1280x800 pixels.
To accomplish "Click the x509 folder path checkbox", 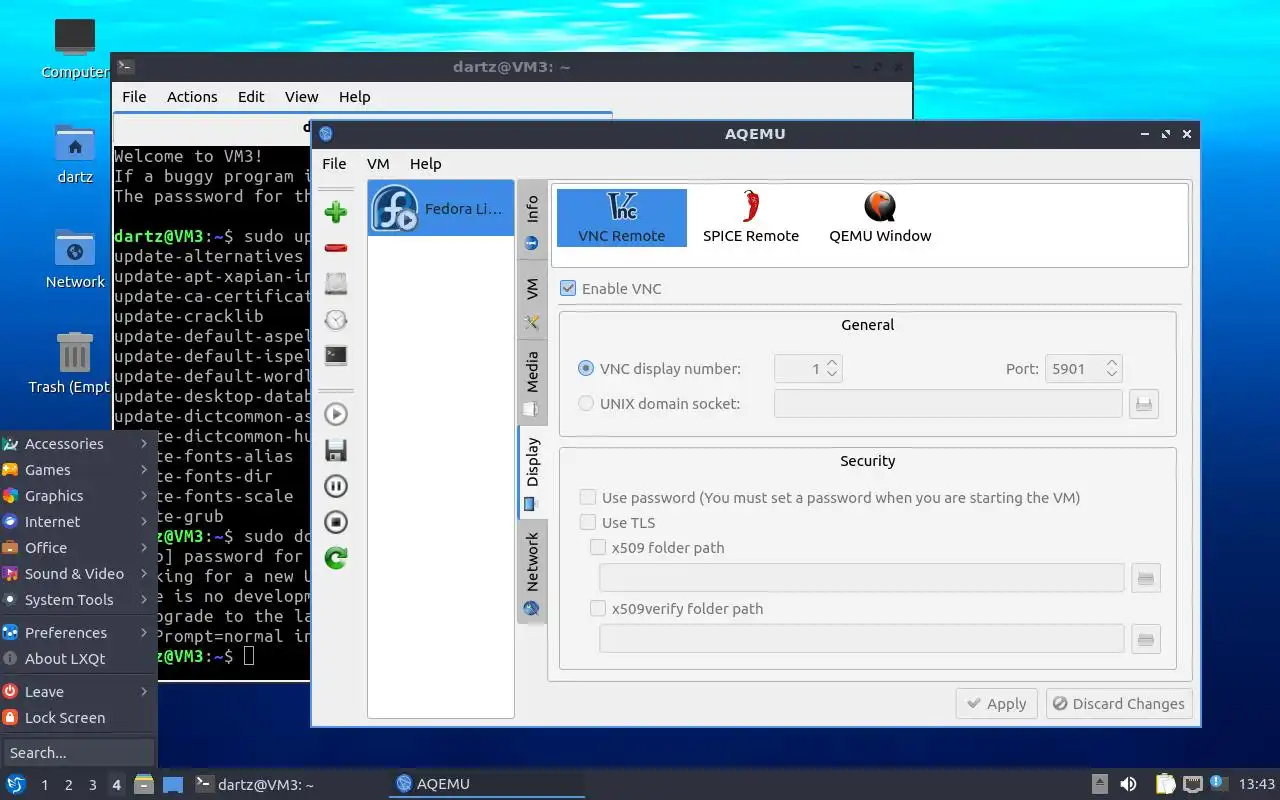I will [598, 547].
